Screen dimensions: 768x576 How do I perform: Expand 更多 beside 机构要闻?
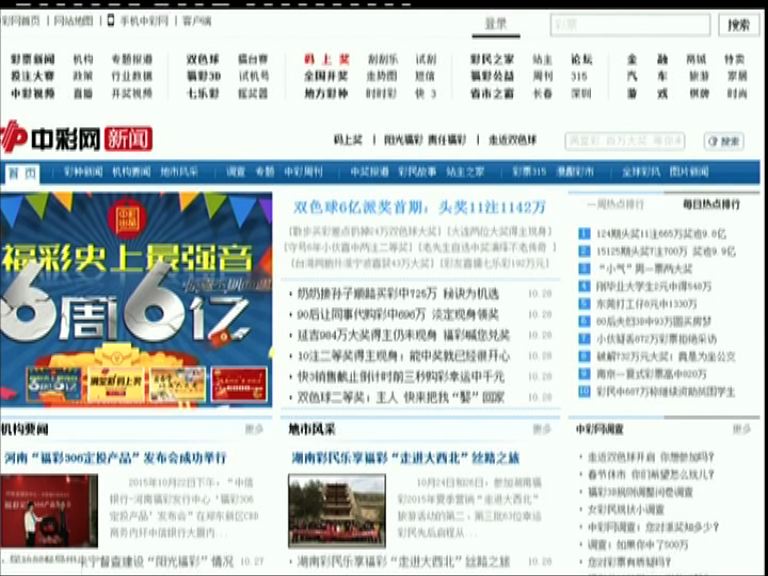coord(255,429)
